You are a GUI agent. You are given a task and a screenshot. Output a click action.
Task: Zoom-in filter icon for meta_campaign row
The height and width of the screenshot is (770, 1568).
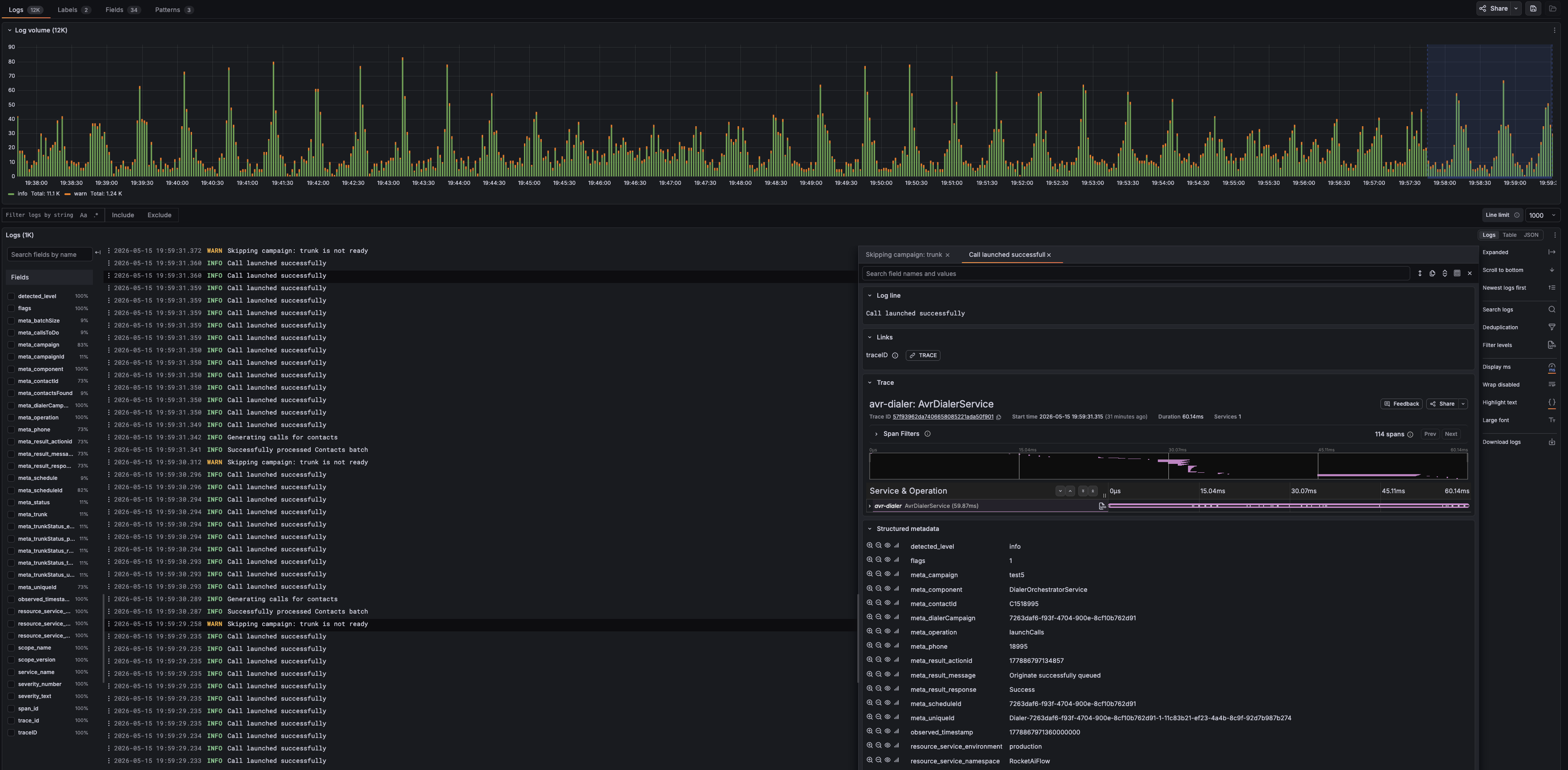[x=870, y=574]
